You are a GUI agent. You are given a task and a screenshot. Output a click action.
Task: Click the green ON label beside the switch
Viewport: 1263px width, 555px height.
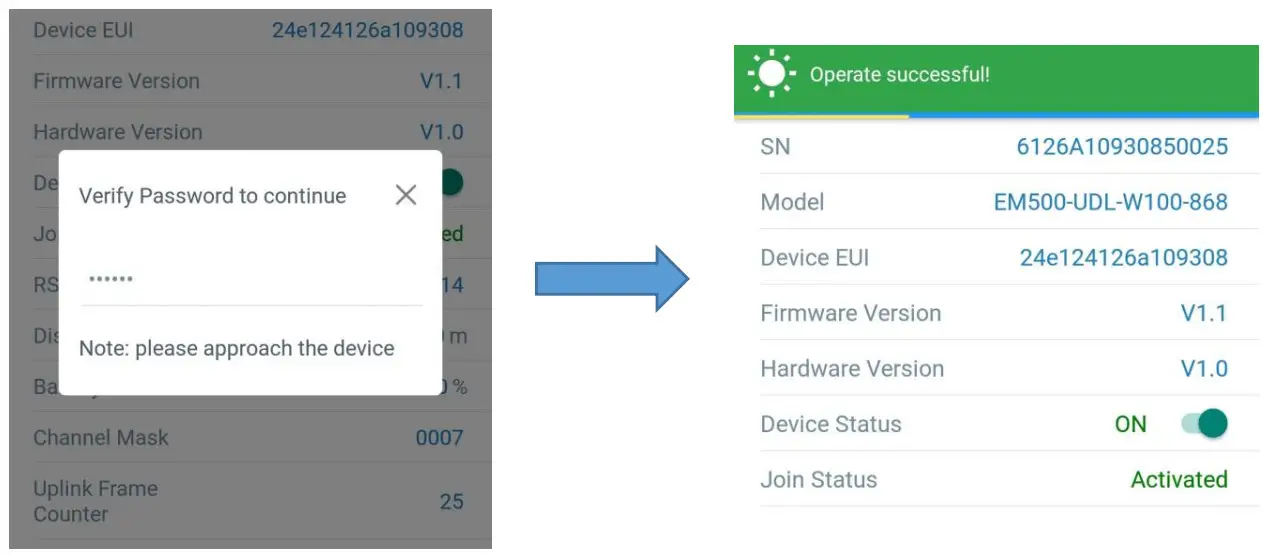pos(1130,424)
